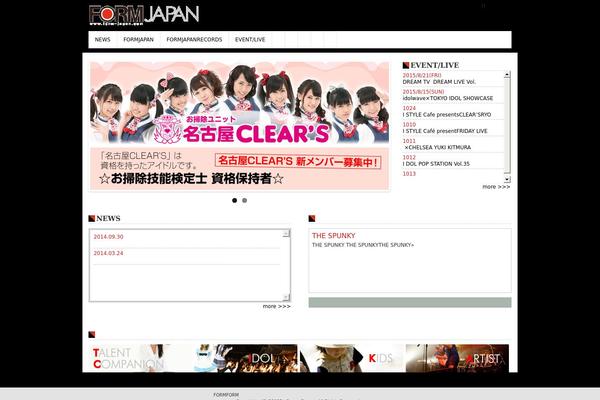Open THE SPUNKY heading link
600x400 pixels.
(x=334, y=236)
